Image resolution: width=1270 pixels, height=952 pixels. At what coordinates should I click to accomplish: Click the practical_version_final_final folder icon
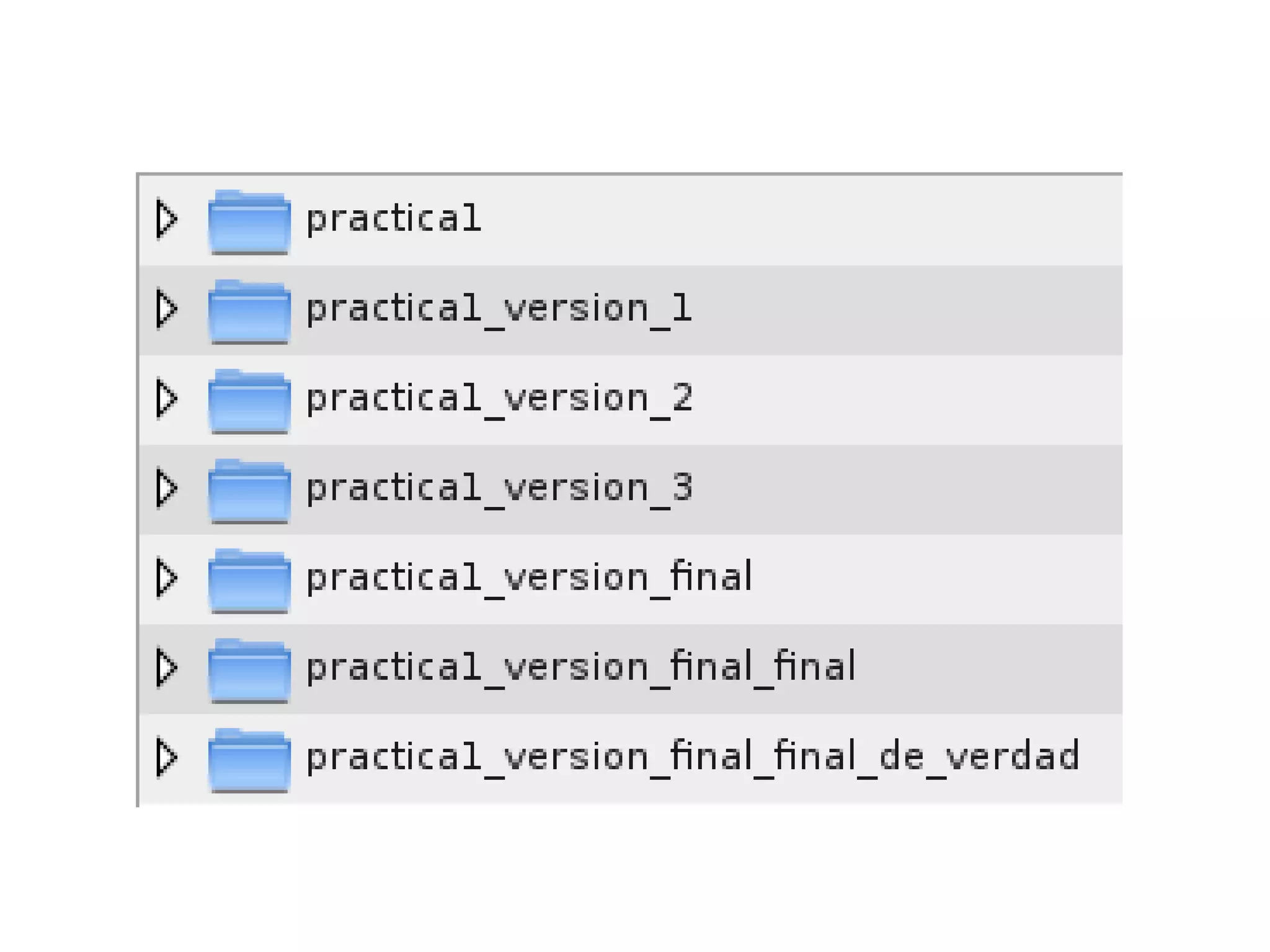pos(249,670)
